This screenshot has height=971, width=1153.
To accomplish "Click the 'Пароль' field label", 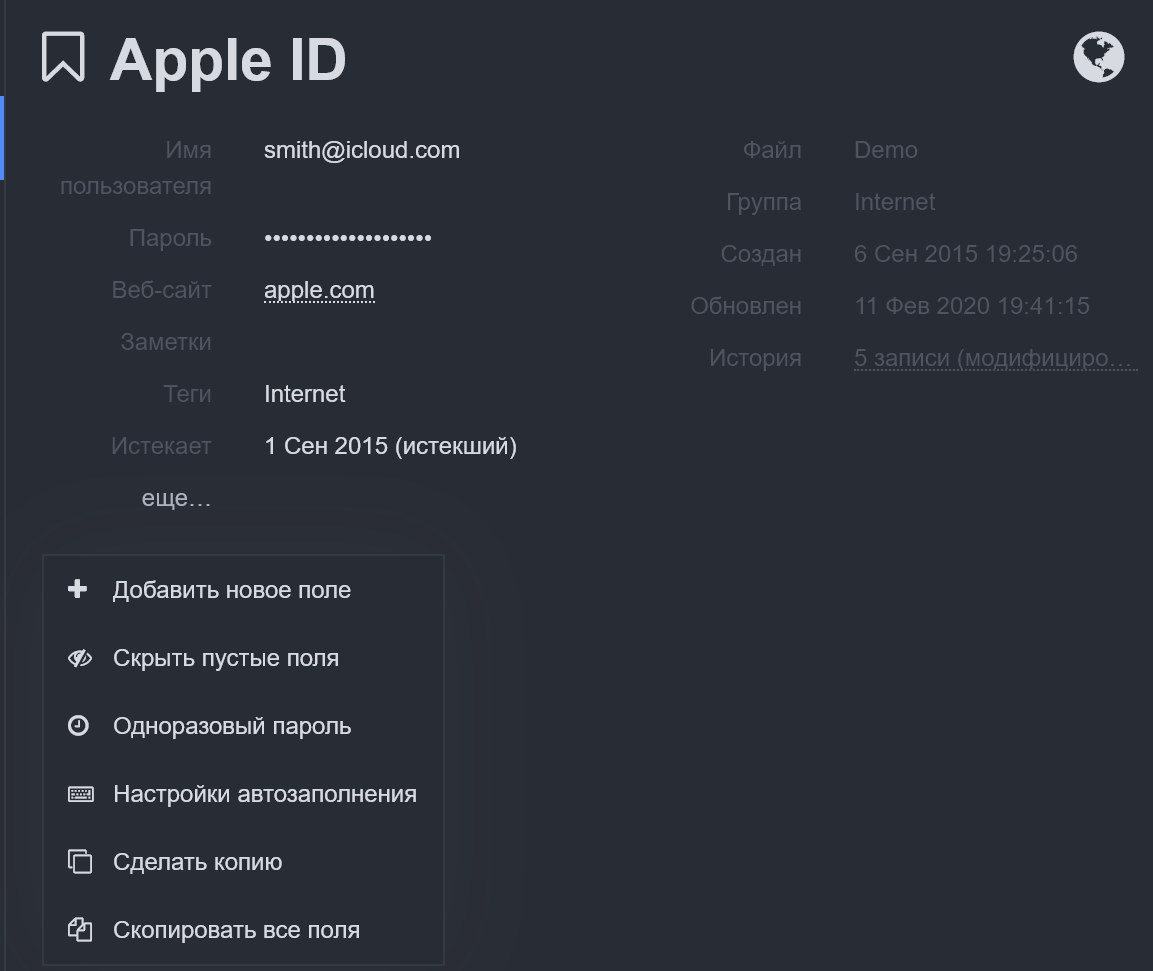I will coord(170,238).
